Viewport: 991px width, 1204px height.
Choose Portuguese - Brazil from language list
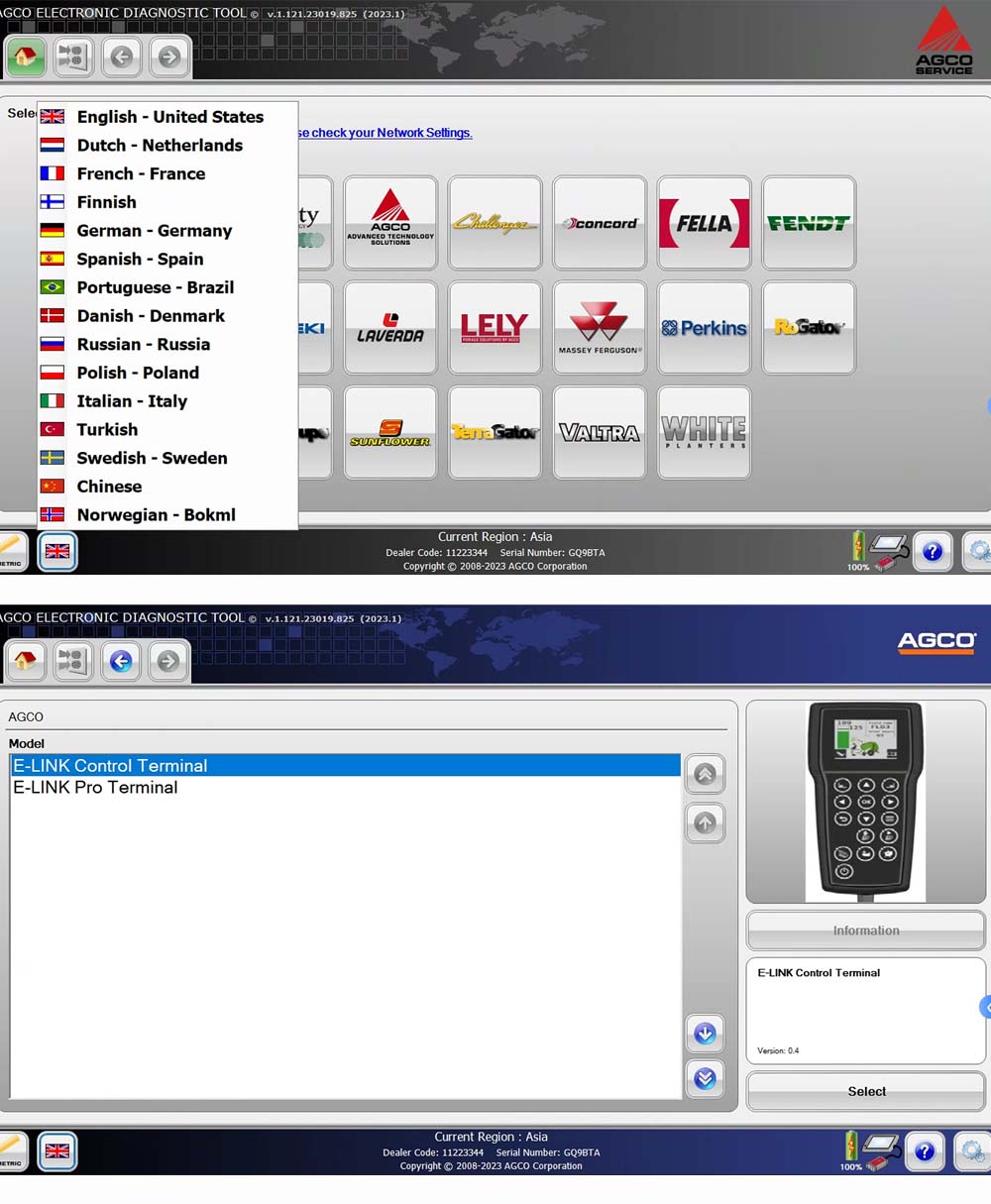tap(156, 287)
